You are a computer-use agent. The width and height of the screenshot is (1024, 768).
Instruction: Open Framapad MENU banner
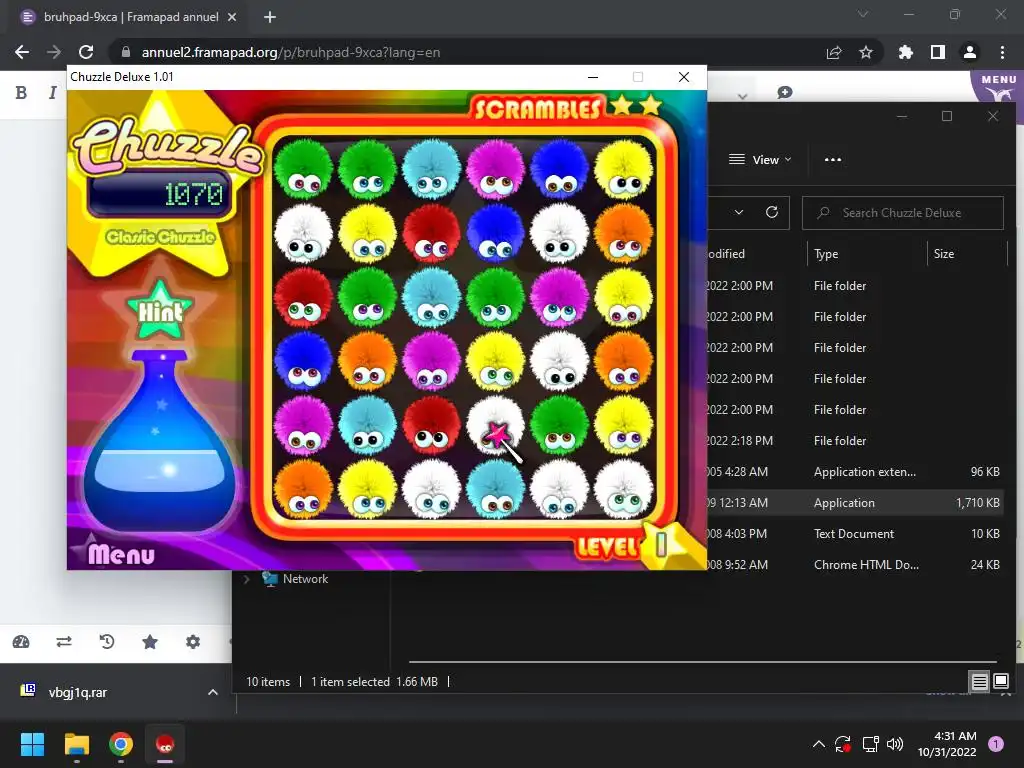[x=998, y=86]
